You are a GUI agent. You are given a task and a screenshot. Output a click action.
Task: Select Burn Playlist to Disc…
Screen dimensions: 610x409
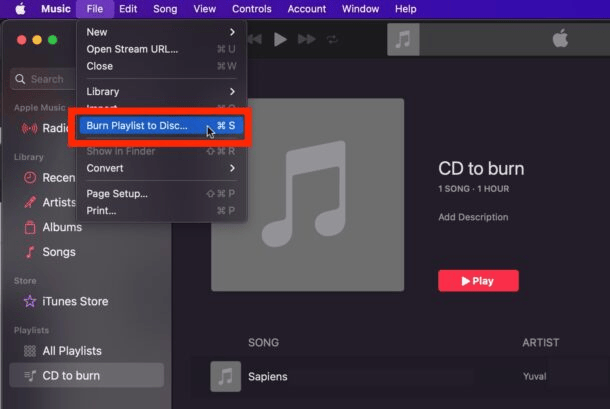161,126
